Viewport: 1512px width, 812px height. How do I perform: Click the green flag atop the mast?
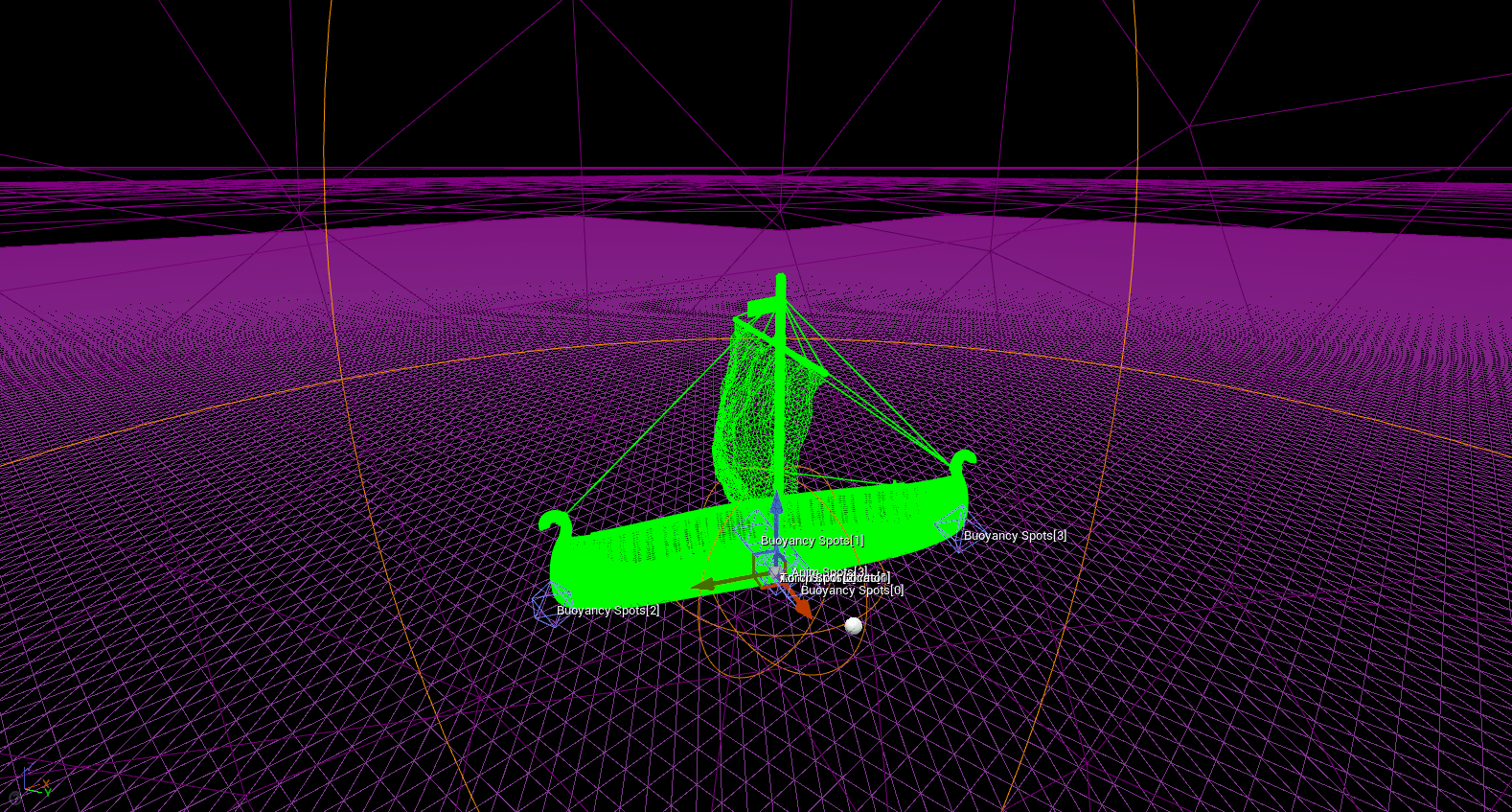pyautogui.click(x=763, y=306)
